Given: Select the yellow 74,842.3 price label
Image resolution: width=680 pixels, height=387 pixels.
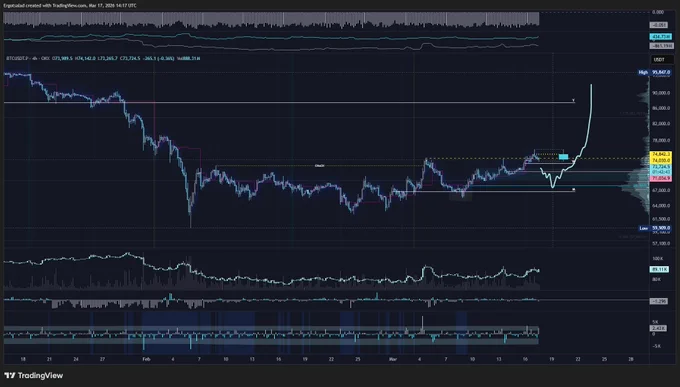Looking at the screenshot, I should click(x=661, y=154).
